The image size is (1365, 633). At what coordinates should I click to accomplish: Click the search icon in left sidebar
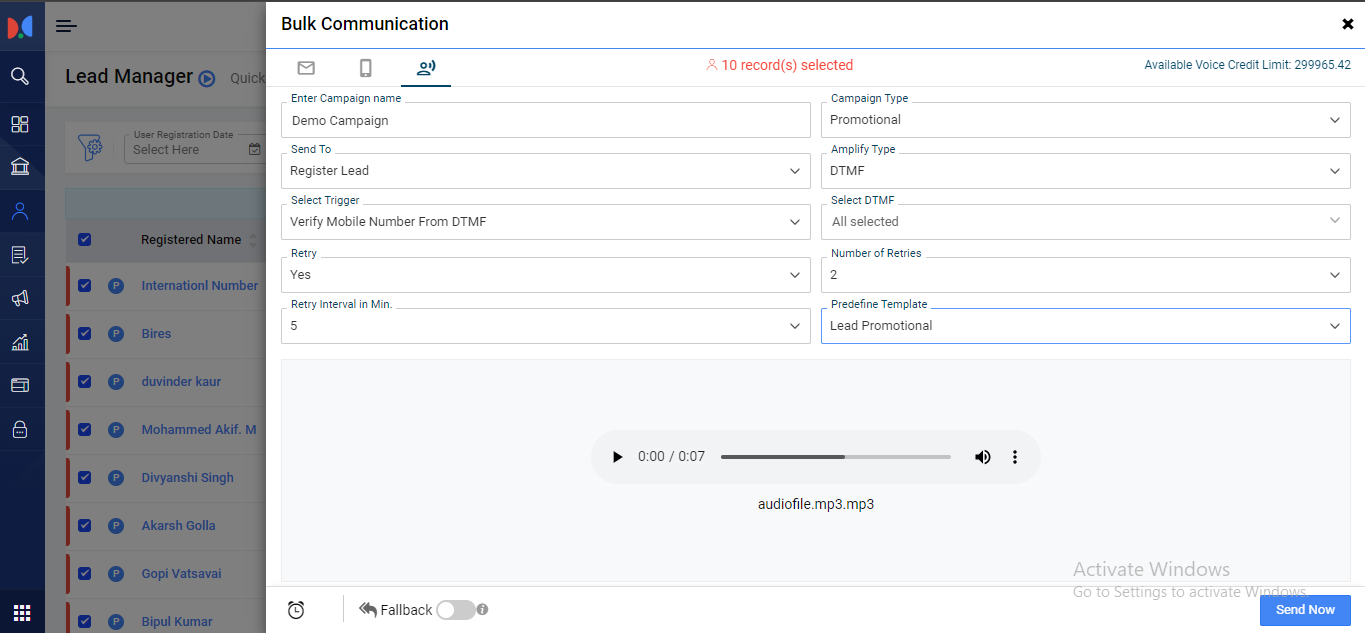(20, 76)
